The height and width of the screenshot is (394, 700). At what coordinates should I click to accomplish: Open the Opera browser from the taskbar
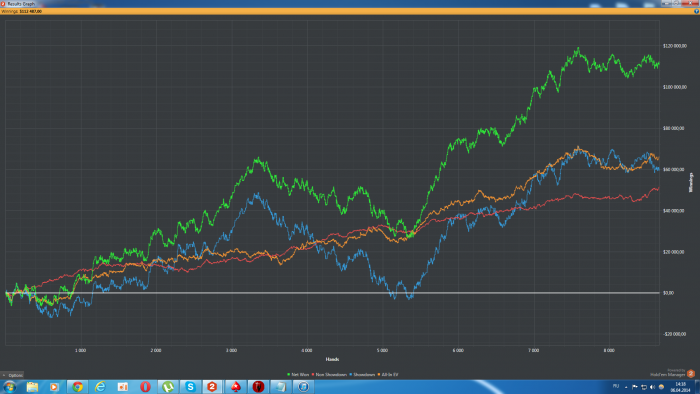145,387
